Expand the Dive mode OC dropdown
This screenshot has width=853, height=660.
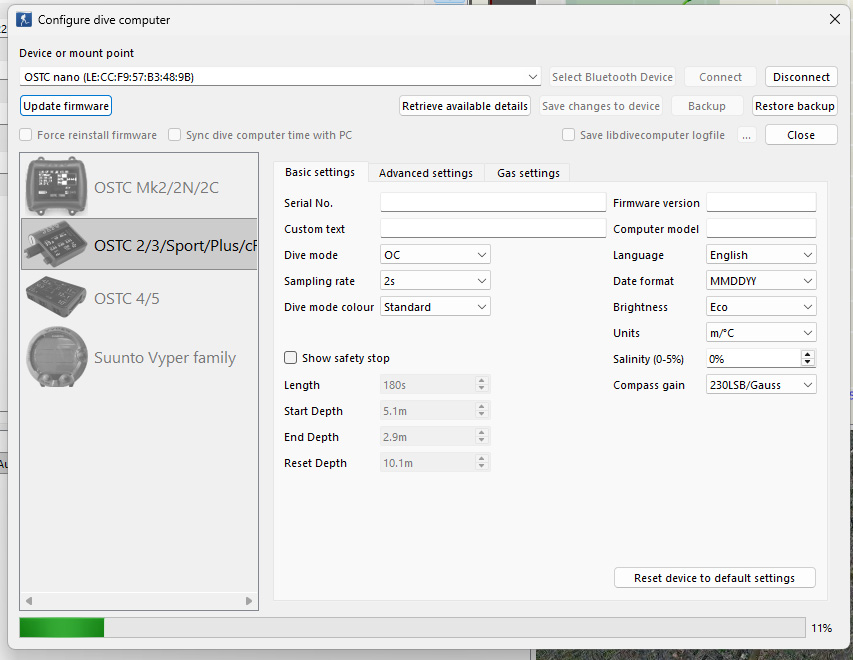point(435,255)
